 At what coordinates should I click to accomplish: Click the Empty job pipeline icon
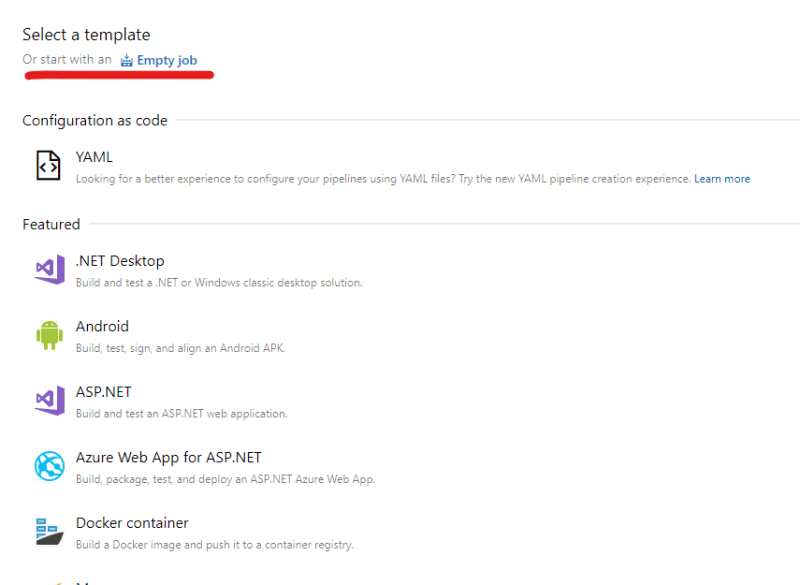tap(127, 61)
